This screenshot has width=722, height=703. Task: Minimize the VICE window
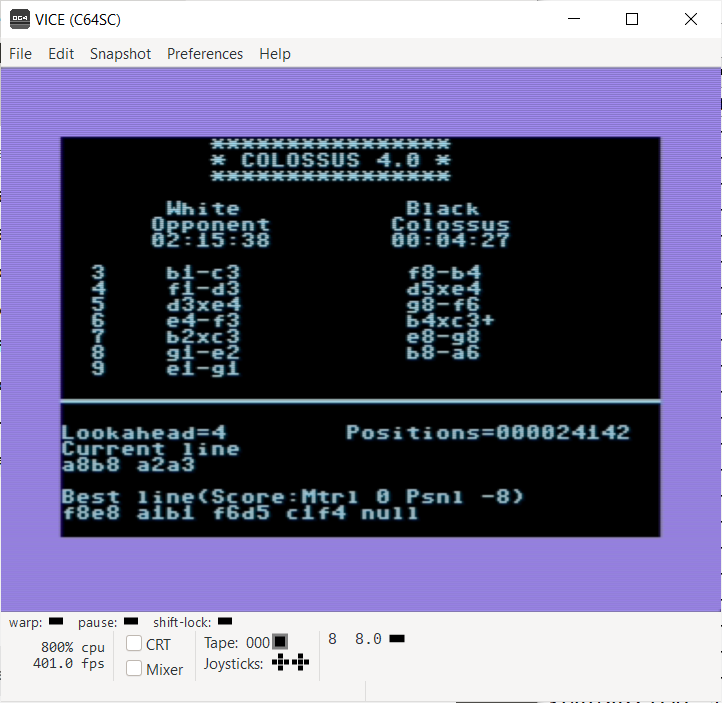(x=574, y=19)
